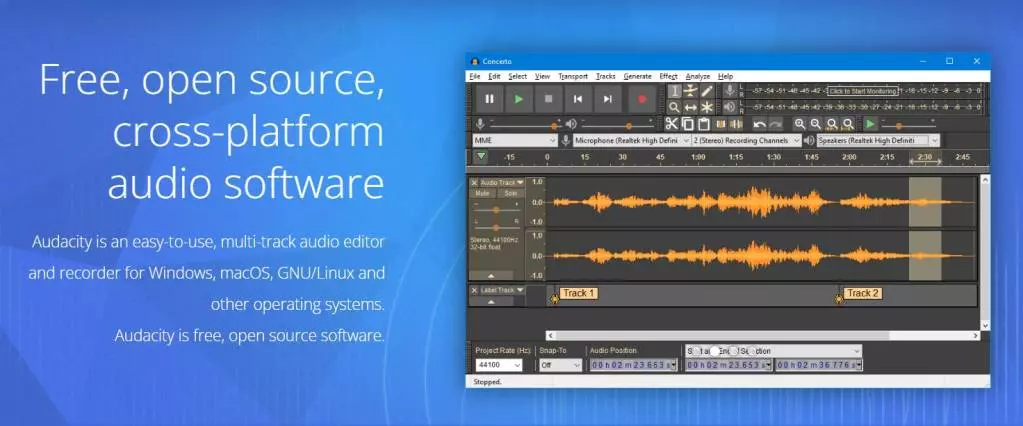Click the Zoom In magnifier icon
Viewport: 1023px width, 426px height.
pyautogui.click(x=800, y=124)
